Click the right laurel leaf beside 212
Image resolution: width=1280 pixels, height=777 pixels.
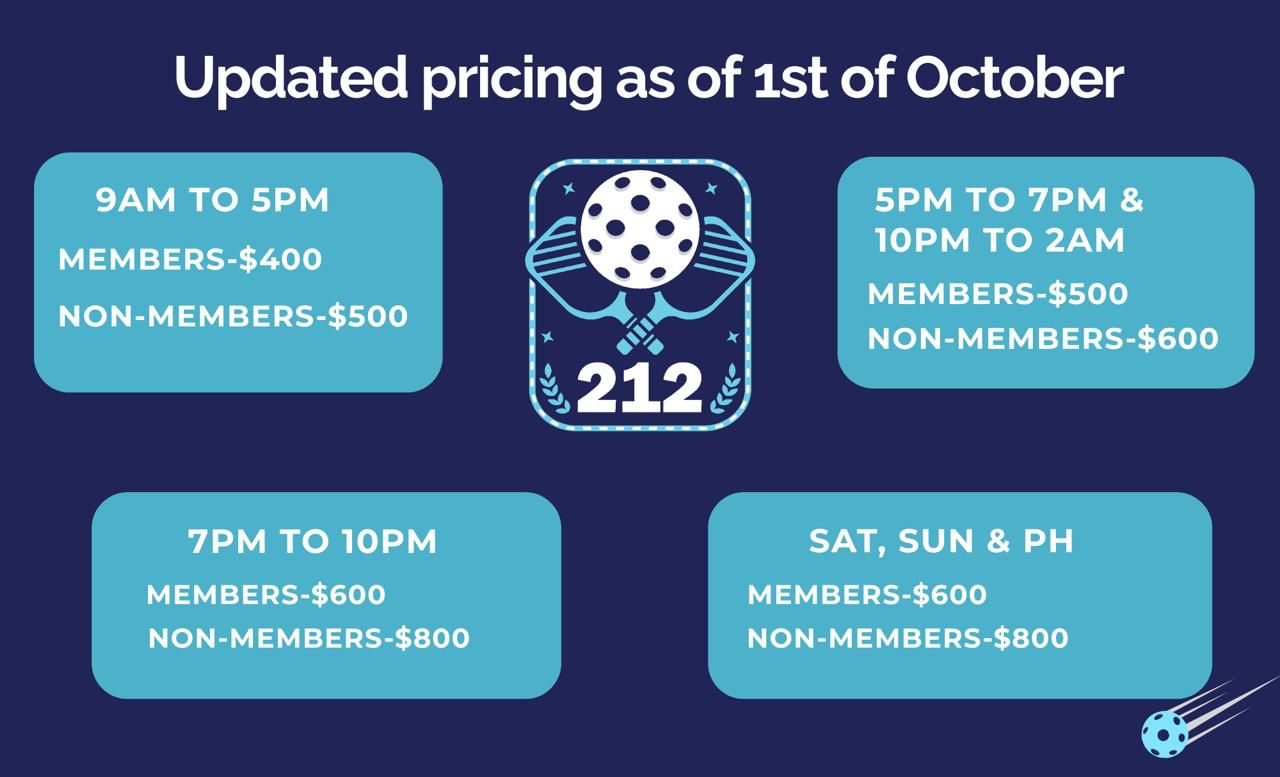[726, 388]
